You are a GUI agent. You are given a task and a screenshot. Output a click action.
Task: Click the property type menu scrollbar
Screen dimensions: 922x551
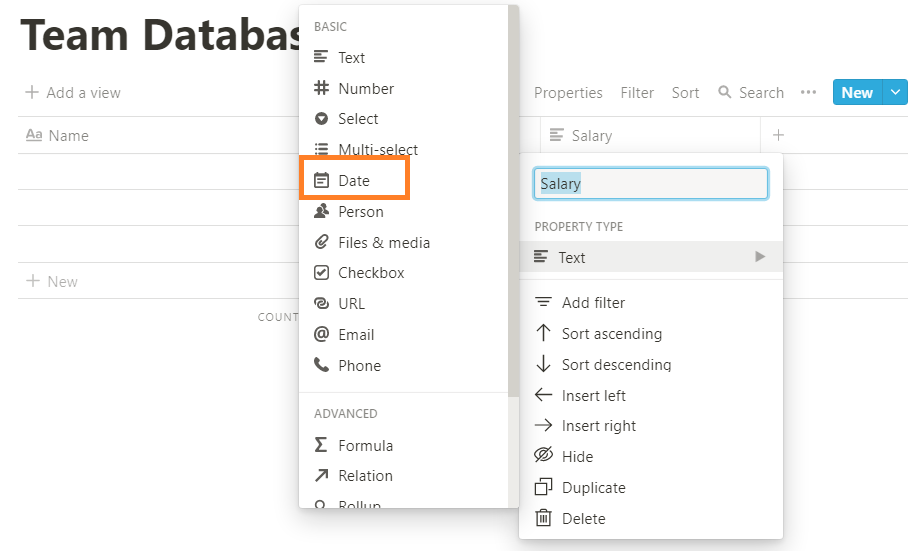tap(513, 200)
